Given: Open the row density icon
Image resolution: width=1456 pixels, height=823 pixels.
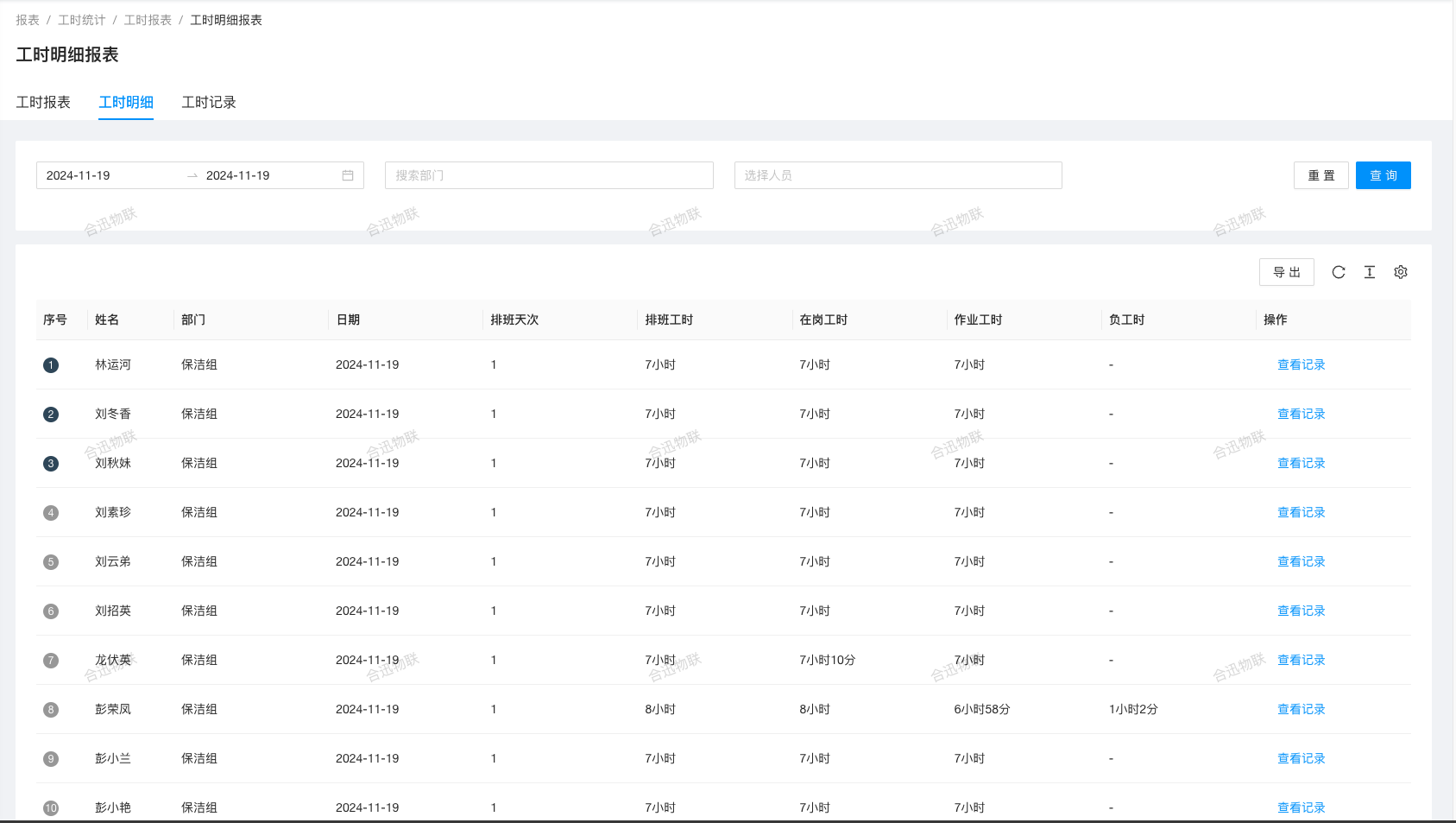Looking at the screenshot, I should pyautogui.click(x=1370, y=272).
